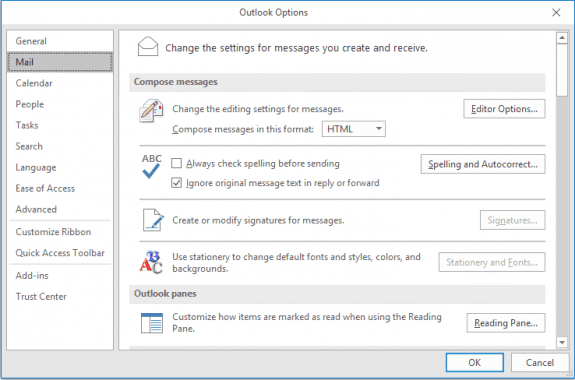Open the Trust Center category

(x=60, y=297)
